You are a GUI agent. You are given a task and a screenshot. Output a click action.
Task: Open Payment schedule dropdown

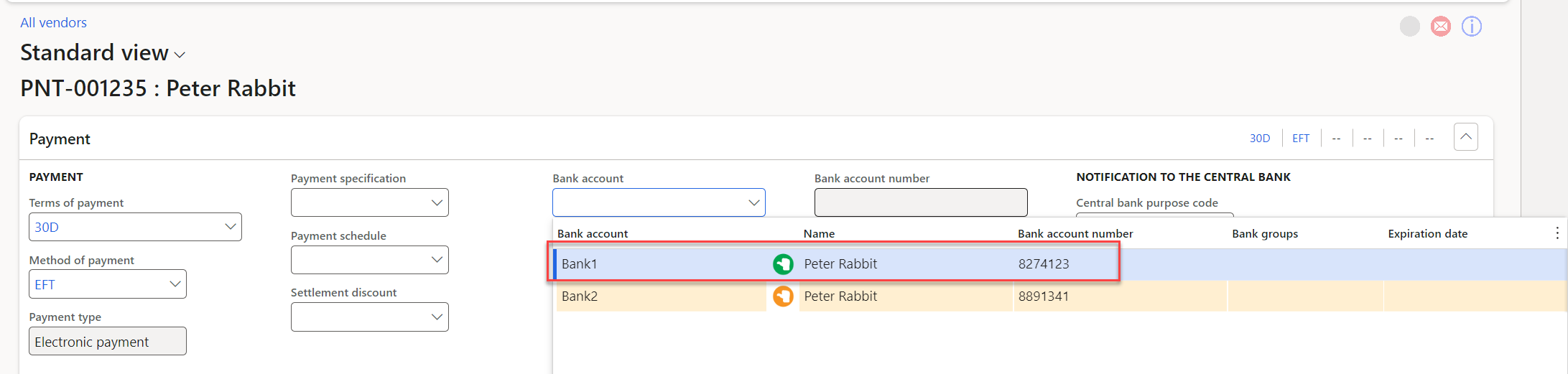[437, 260]
